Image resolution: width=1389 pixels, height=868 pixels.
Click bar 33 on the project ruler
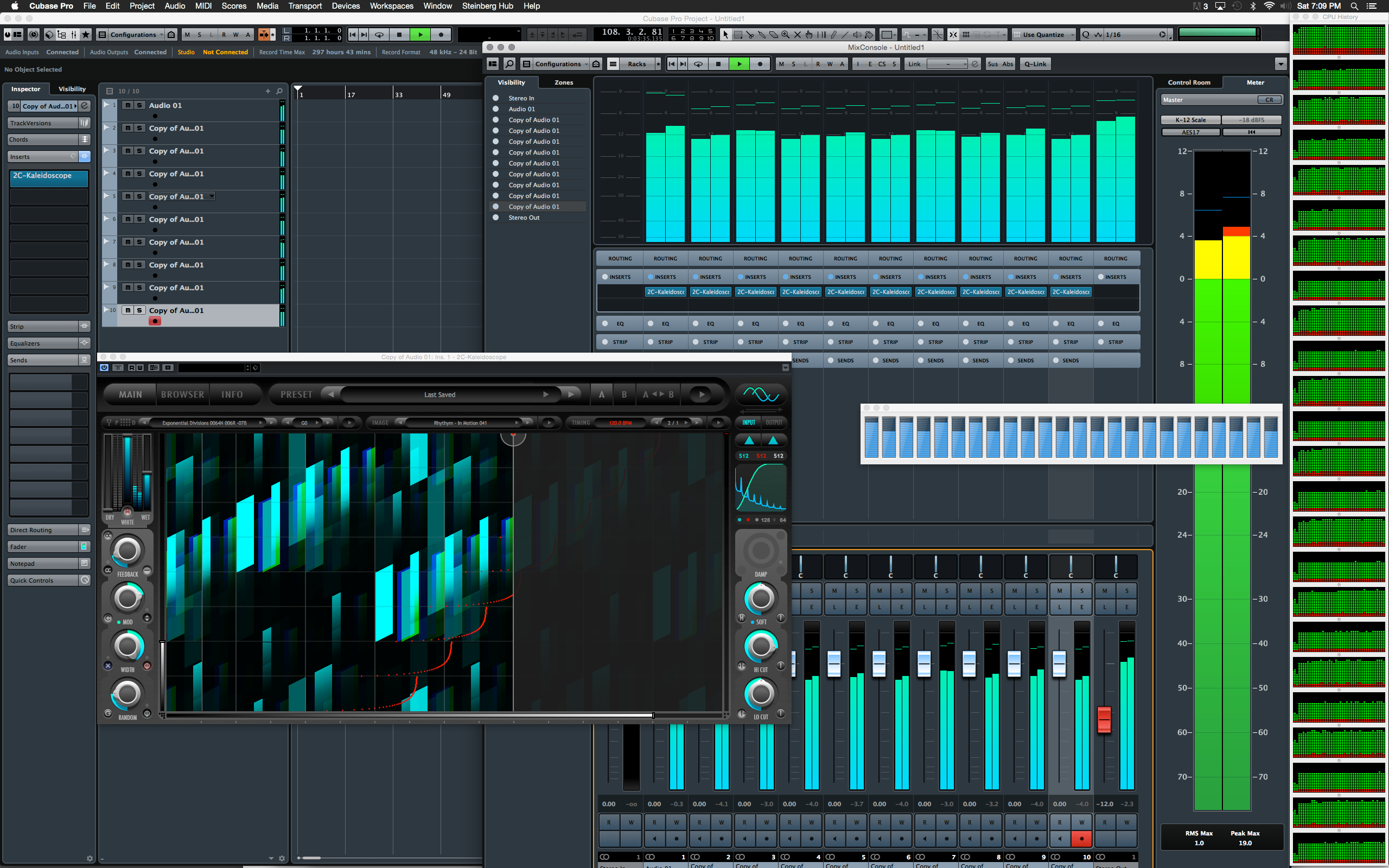(x=399, y=94)
